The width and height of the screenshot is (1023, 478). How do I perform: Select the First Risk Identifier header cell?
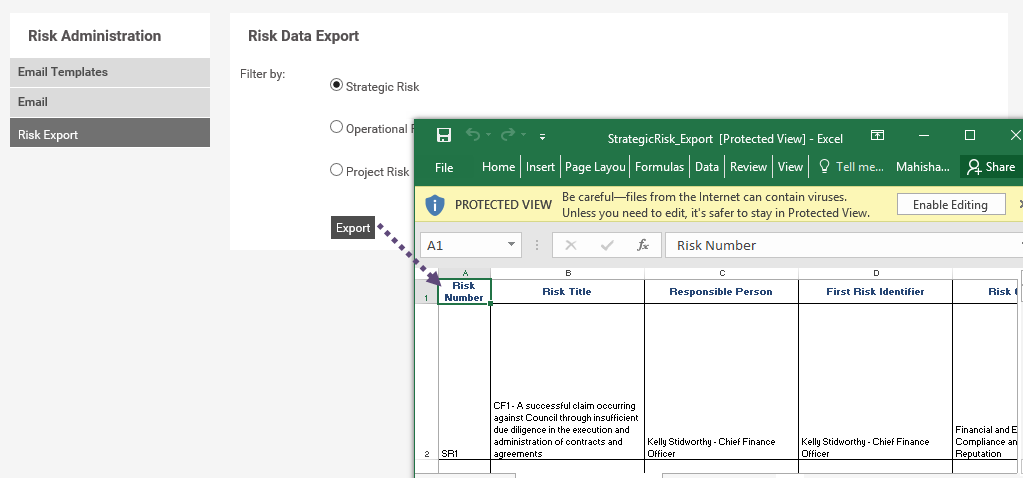coord(876,291)
